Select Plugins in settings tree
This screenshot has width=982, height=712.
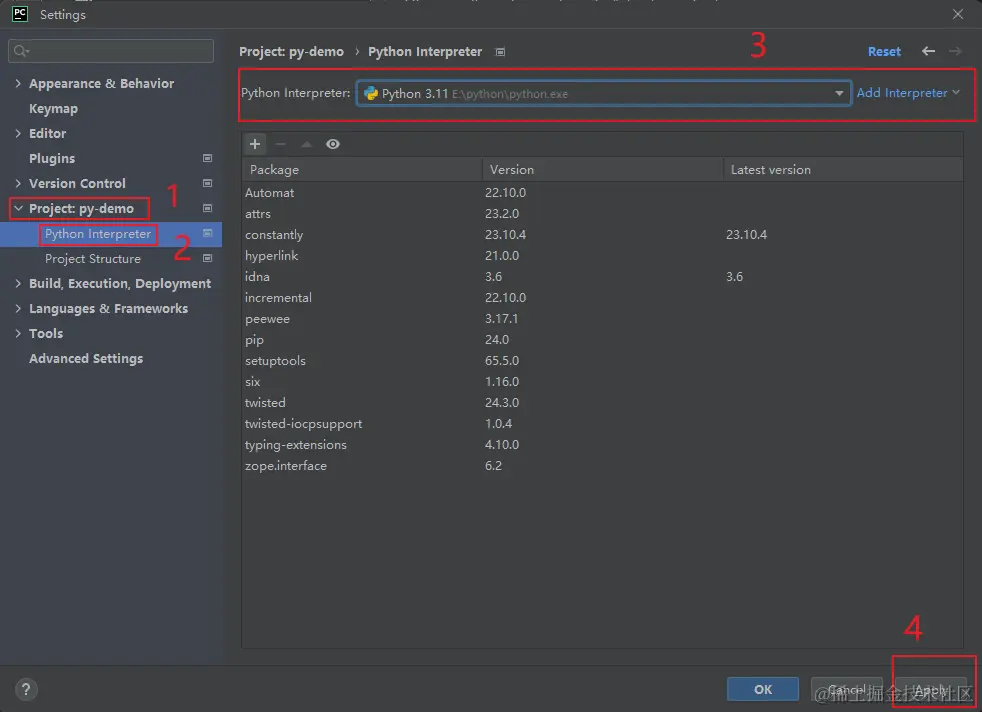point(52,158)
